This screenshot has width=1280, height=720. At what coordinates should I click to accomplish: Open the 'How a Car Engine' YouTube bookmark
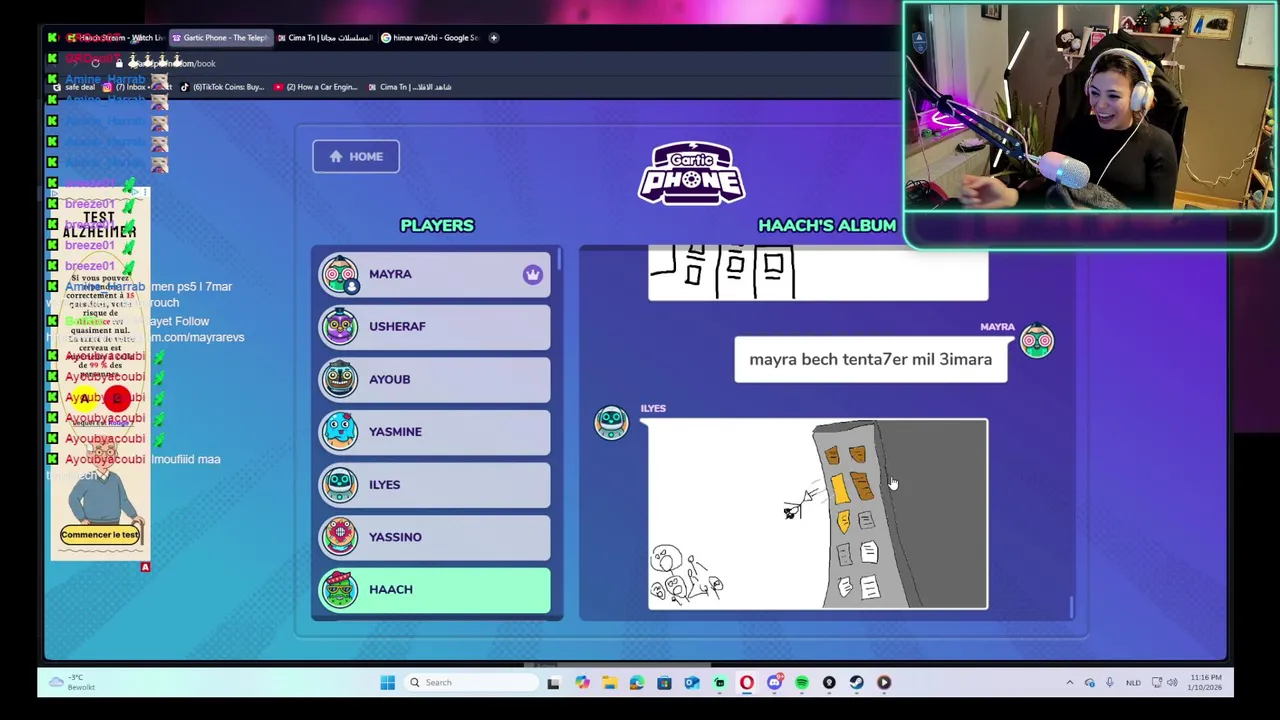point(315,87)
